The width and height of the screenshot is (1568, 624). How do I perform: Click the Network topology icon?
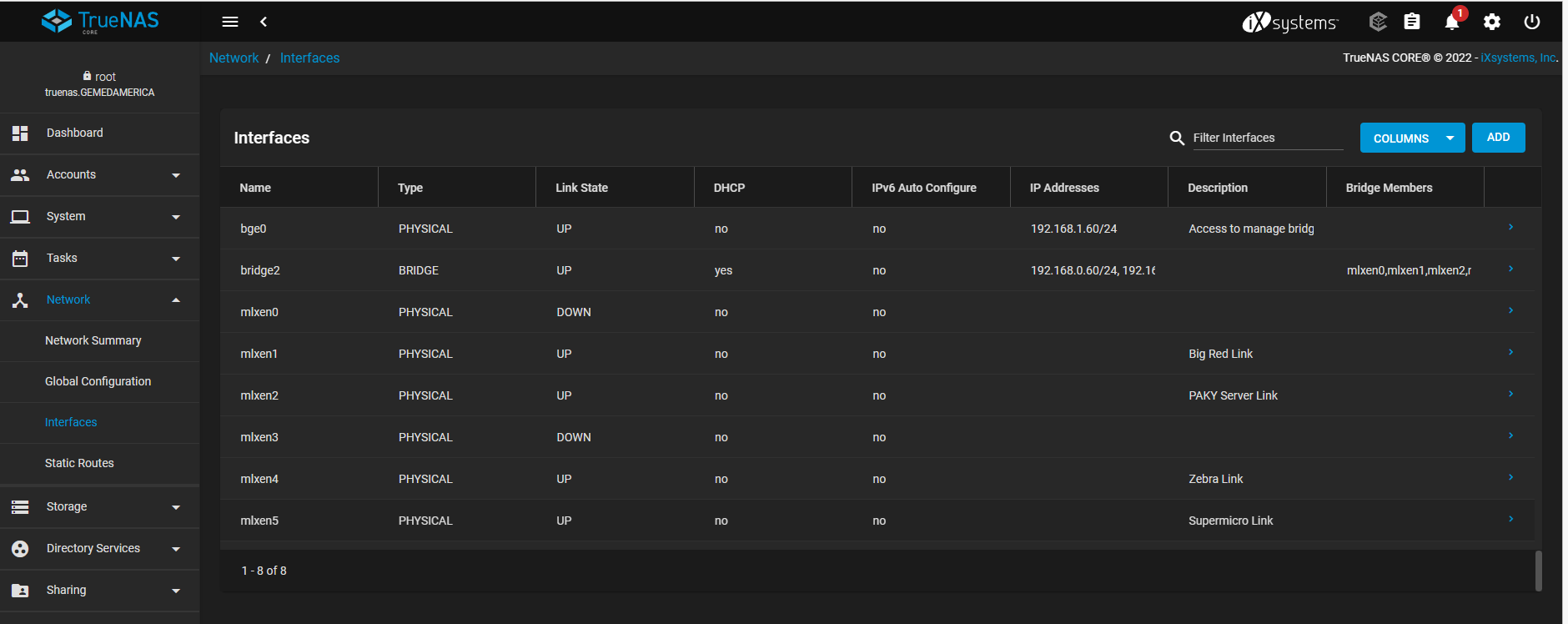[20, 299]
